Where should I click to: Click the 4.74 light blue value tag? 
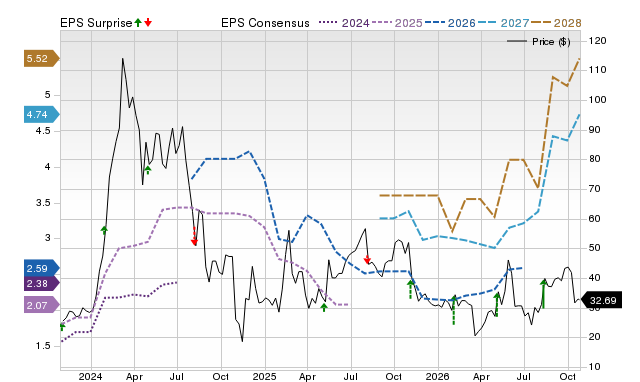42,114
